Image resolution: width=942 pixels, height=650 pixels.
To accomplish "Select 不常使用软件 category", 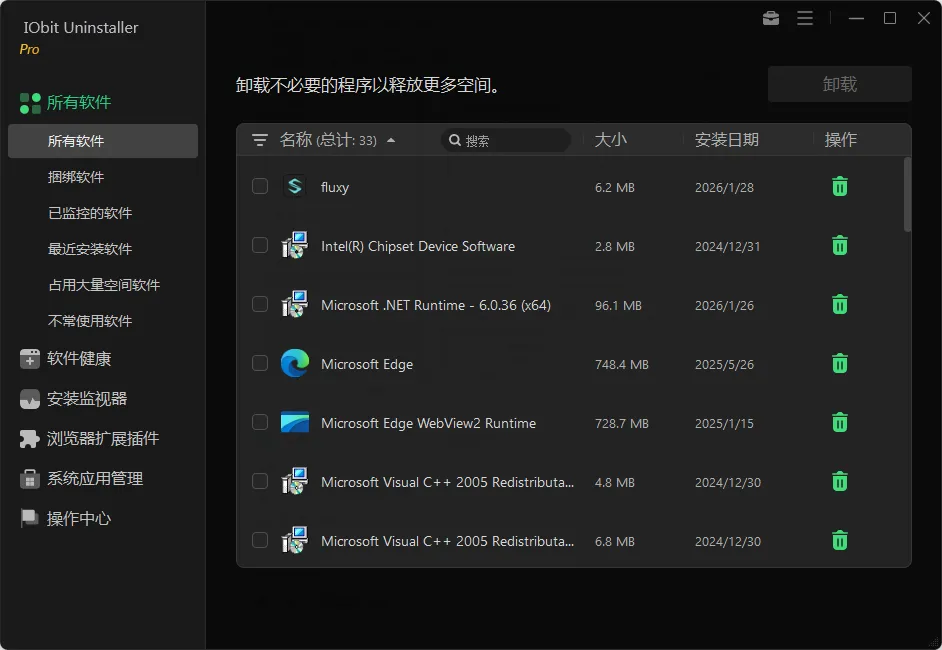I will 90,321.
